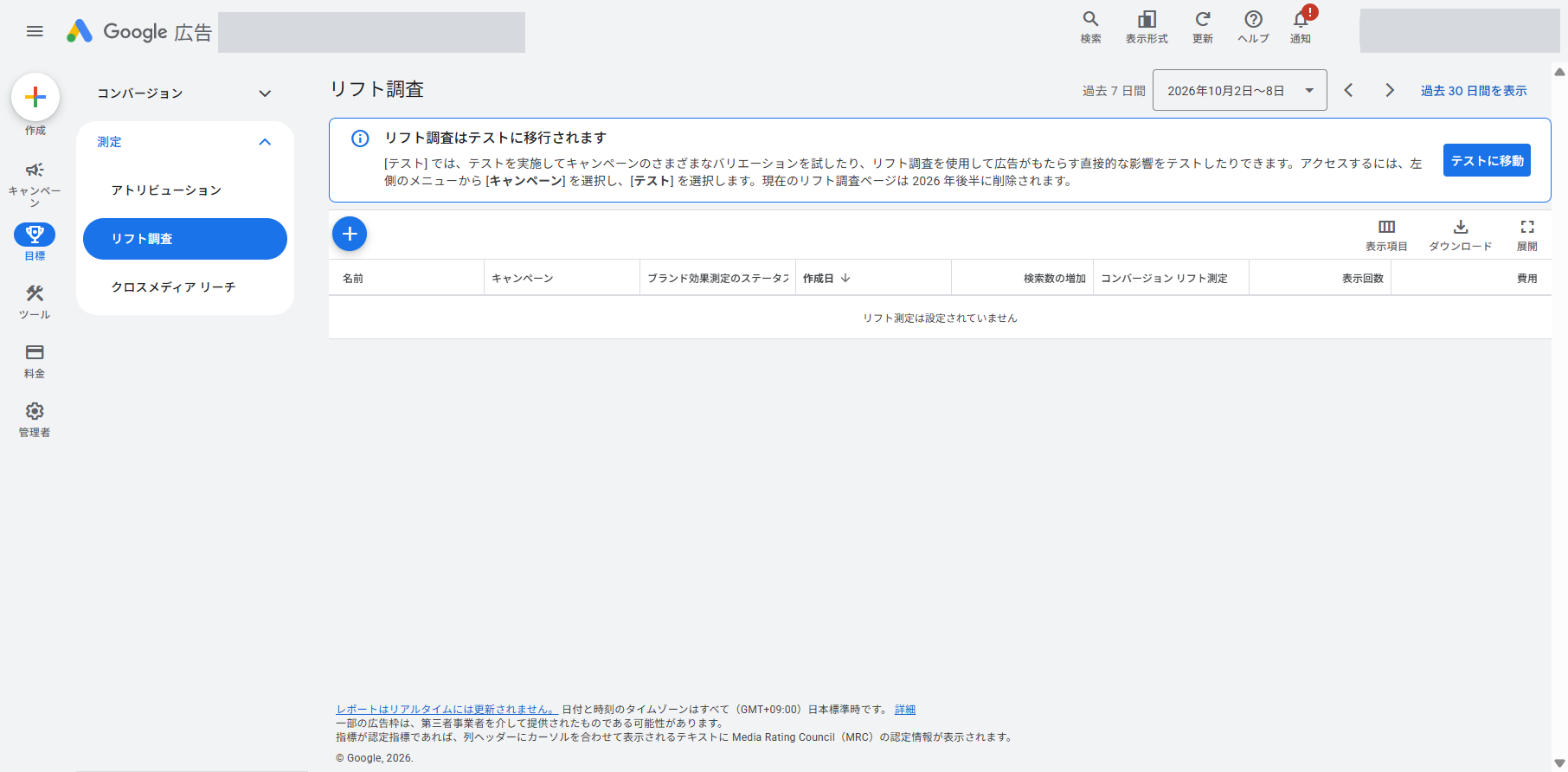Click the scrollbar up arrow

click(1559, 73)
